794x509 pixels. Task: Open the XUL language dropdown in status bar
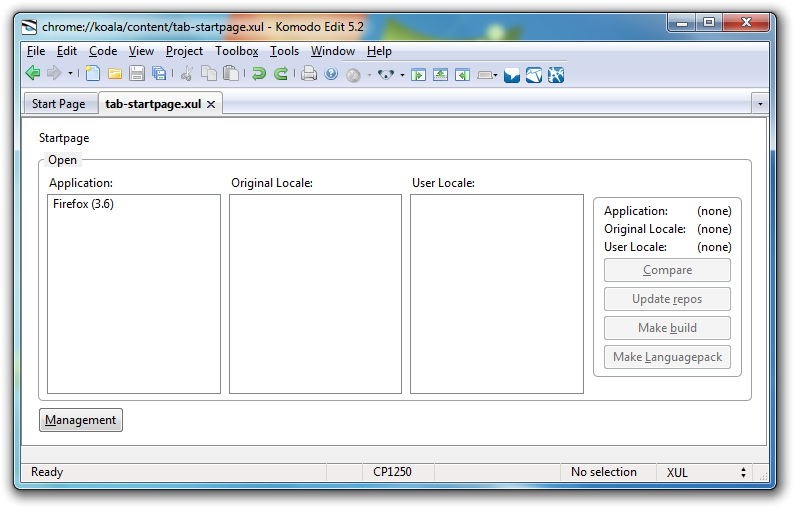pyautogui.click(x=705, y=473)
